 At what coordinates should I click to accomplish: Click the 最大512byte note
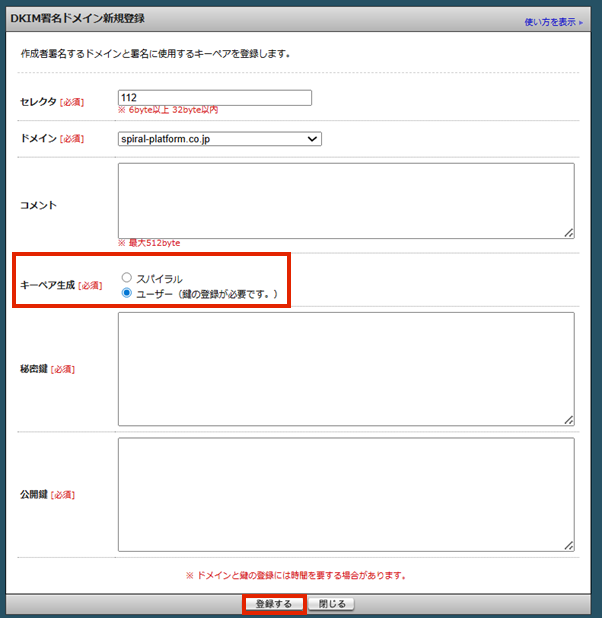(149, 243)
